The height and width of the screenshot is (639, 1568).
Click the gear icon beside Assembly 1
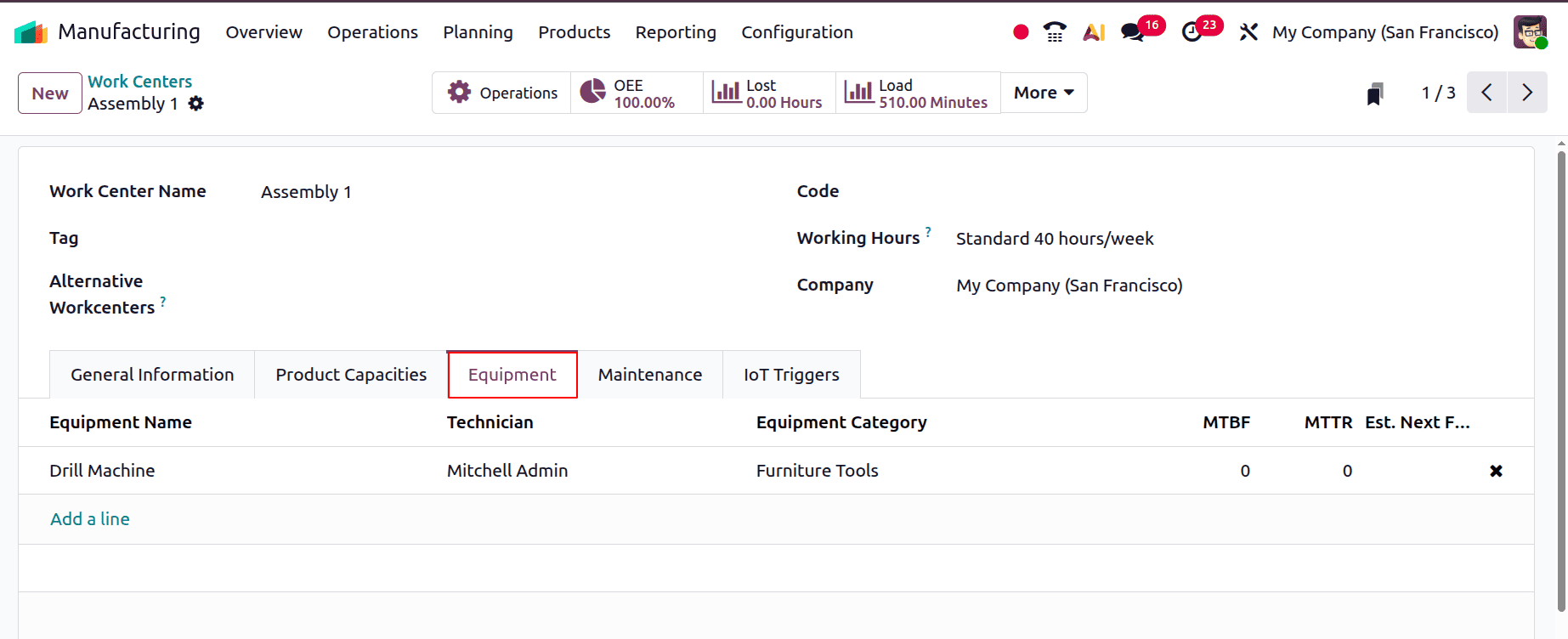(x=196, y=104)
